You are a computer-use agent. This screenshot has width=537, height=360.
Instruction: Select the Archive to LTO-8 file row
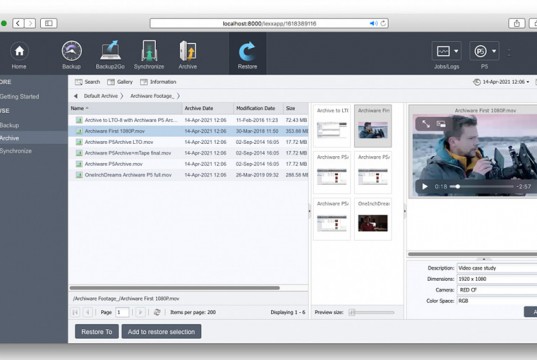pyautogui.click(x=188, y=120)
